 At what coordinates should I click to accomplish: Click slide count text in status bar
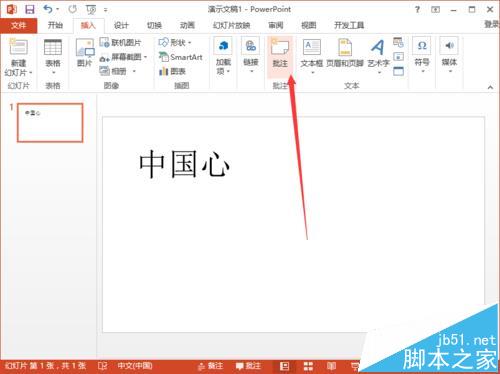click(x=46, y=366)
